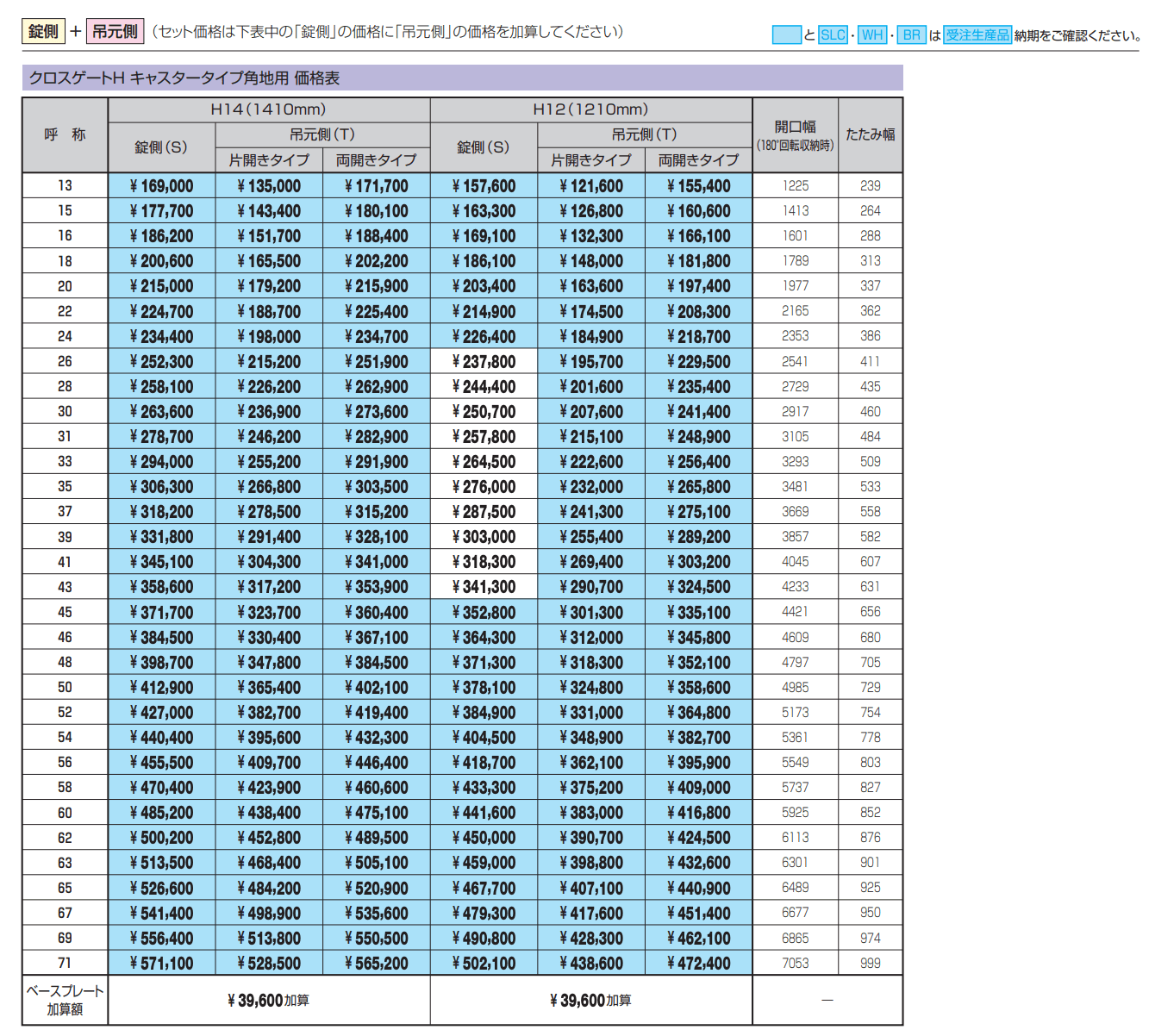Image resolution: width=1155 pixels, height=1036 pixels.
Task: Click the pink 吊元側 badge at top
Action: click(x=115, y=32)
